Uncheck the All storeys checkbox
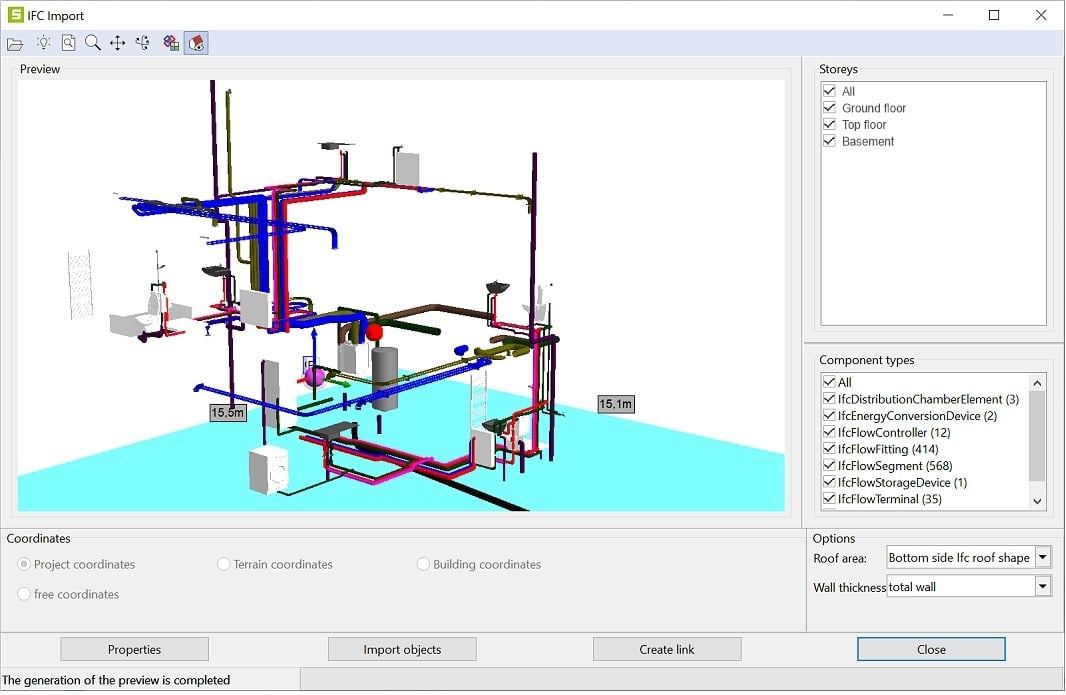Image resolution: width=1066 pixels, height=695 pixels. pos(829,91)
